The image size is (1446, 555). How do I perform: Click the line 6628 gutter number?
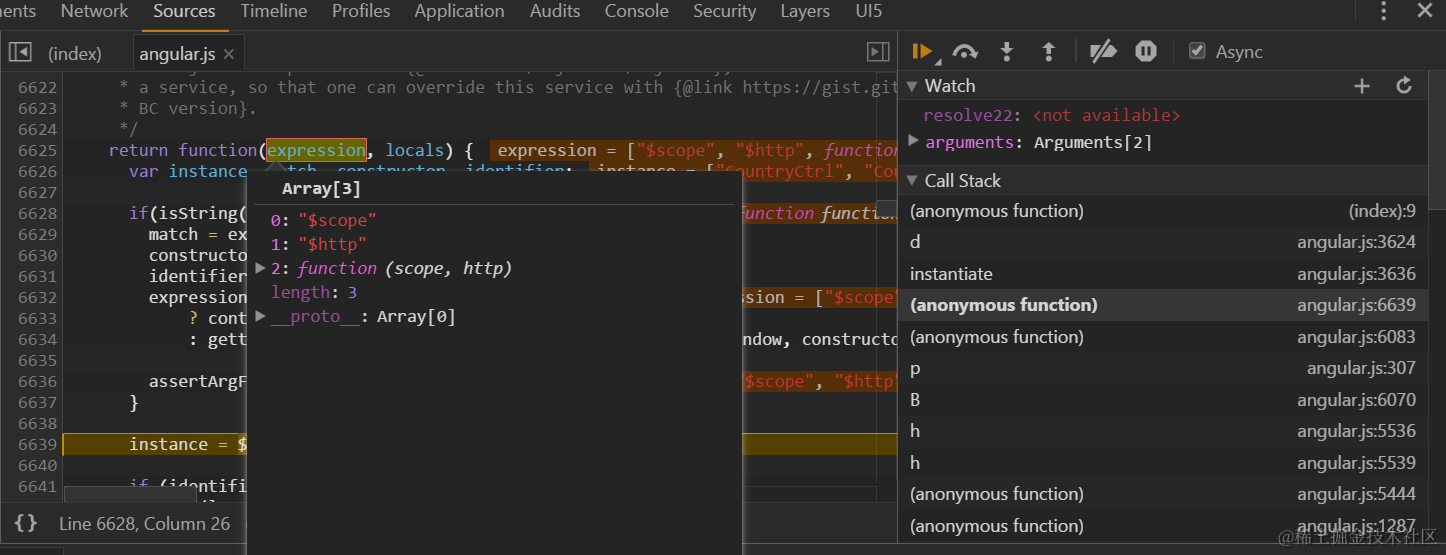[x=37, y=213]
